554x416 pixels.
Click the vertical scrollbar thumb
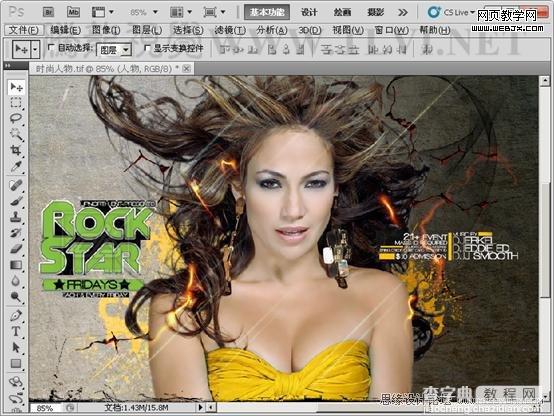tap(545, 240)
